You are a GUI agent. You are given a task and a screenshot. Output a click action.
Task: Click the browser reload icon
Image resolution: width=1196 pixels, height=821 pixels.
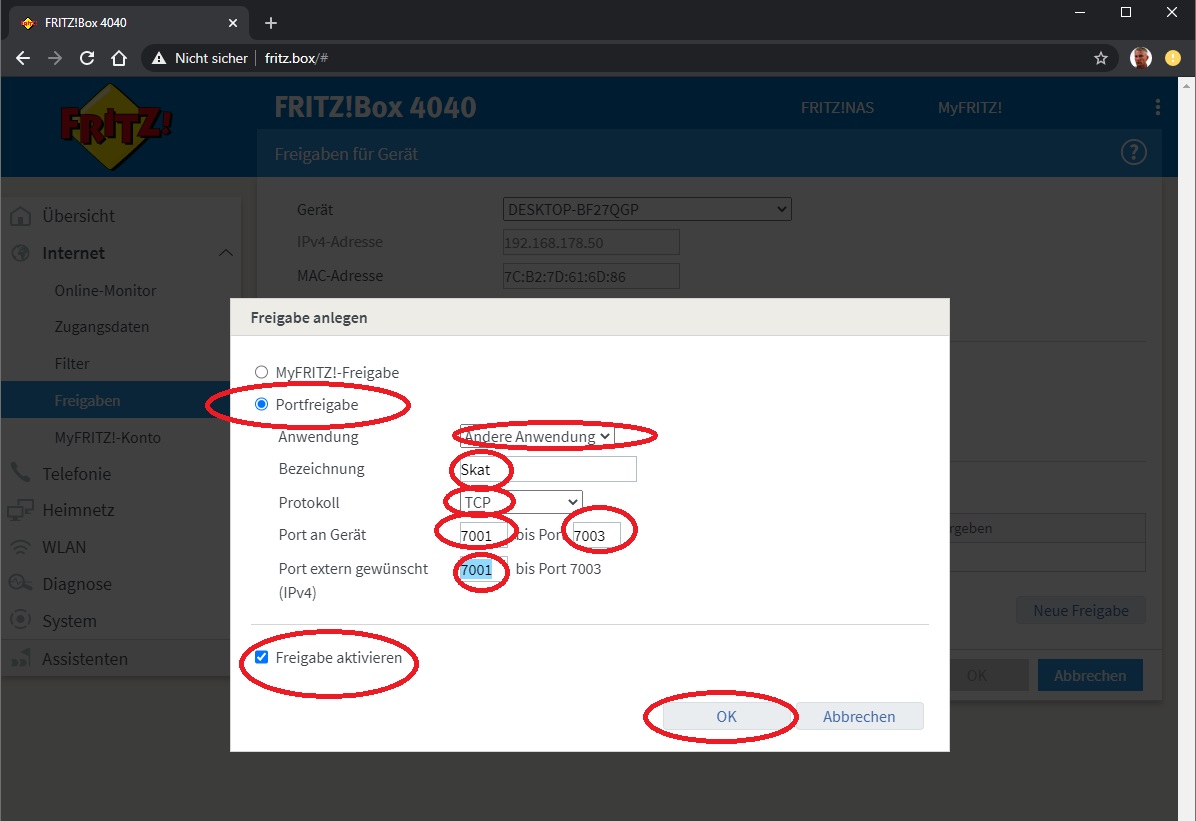pos(87,58)
